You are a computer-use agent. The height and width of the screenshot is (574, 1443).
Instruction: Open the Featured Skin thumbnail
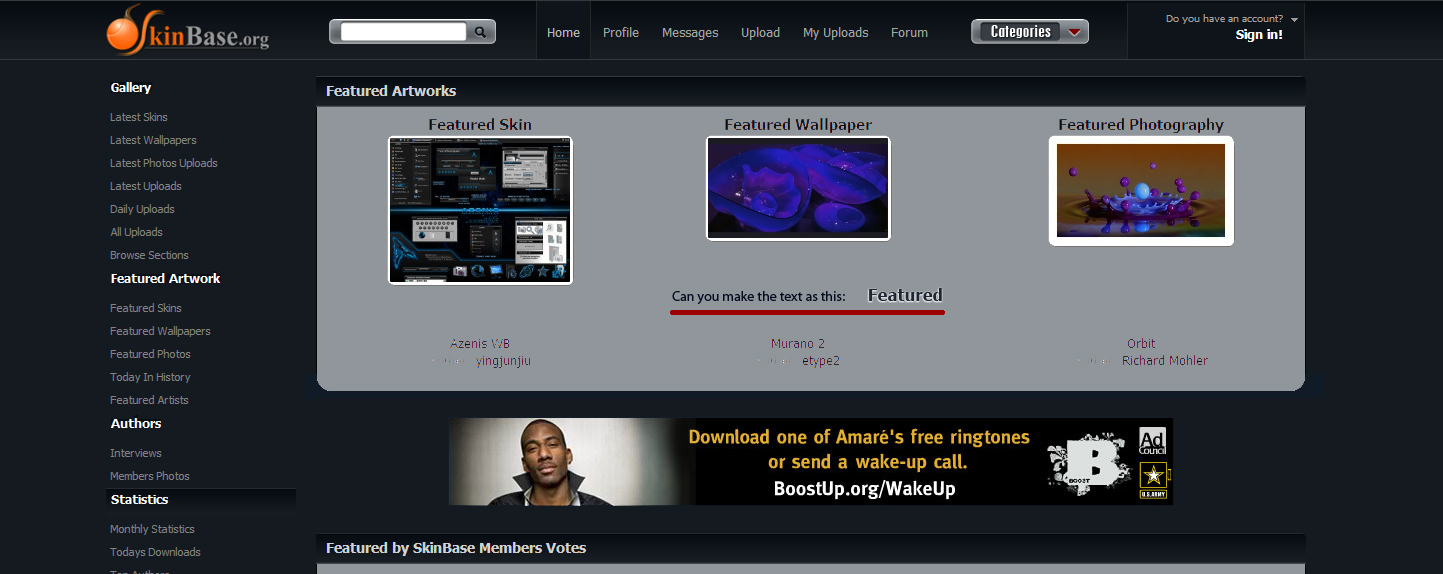click(480, 210)
